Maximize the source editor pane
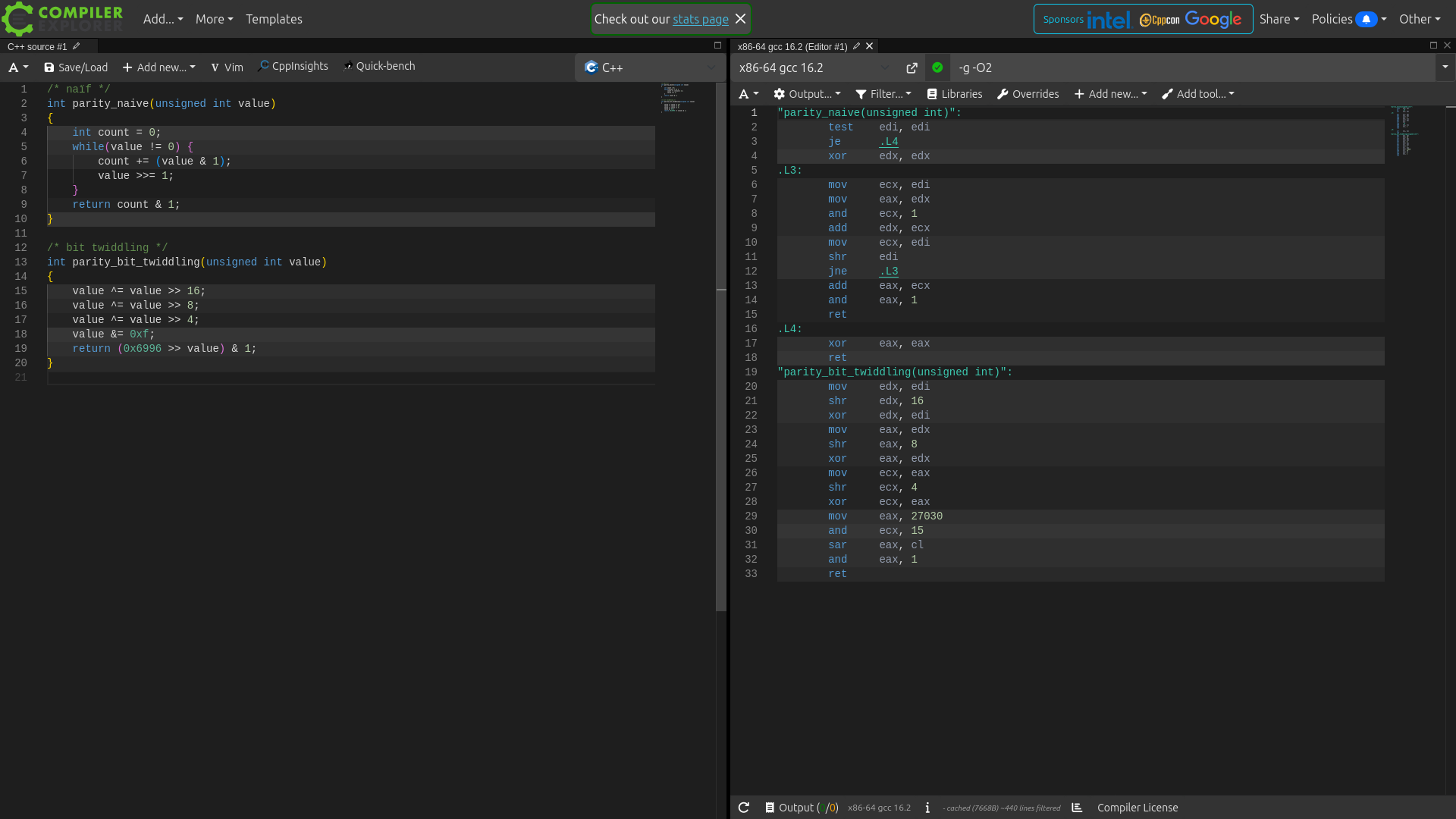1456x819 pixels. tap(717, 45)
